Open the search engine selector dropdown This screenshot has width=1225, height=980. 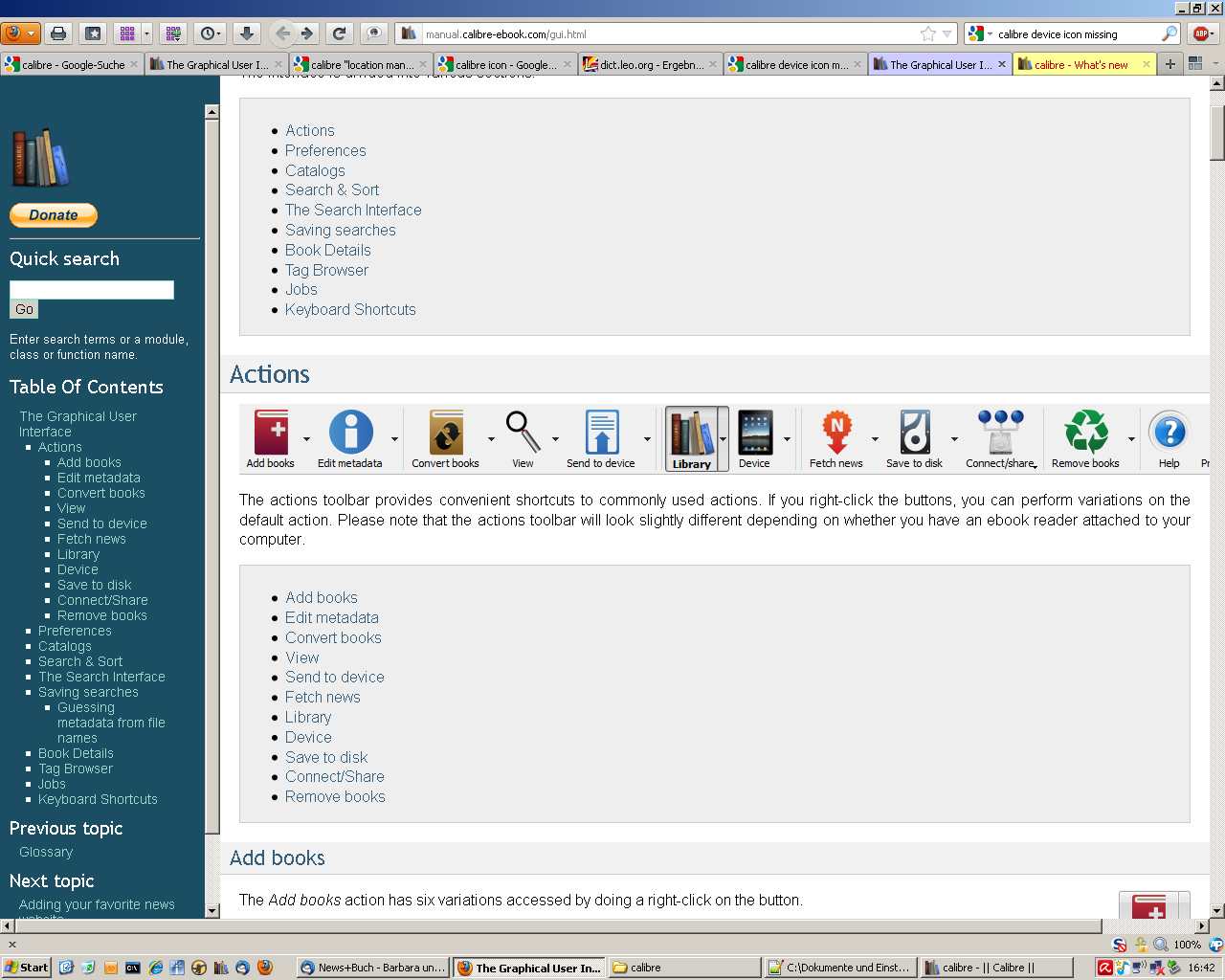click(979, 33)
